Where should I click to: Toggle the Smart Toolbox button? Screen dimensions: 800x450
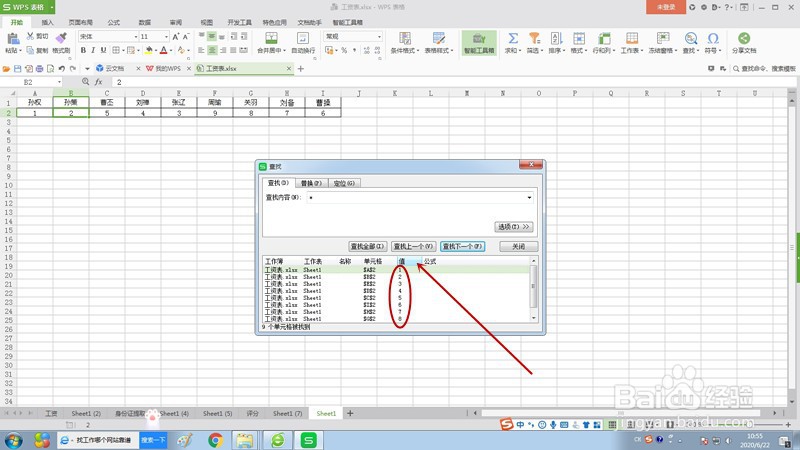pyautogui.click(x=479, y=43)
